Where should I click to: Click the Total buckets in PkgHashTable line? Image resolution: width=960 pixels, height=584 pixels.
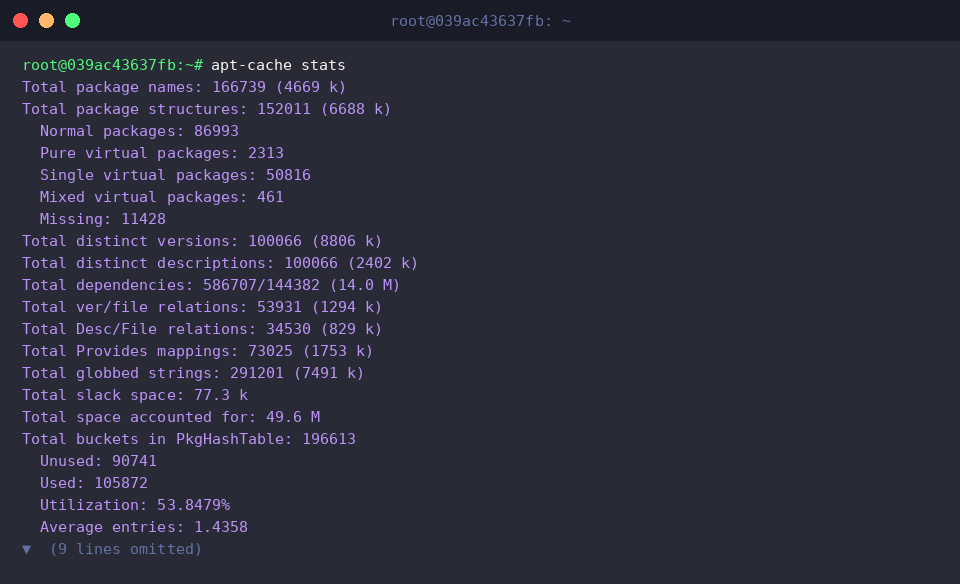(x=189, y=440)
